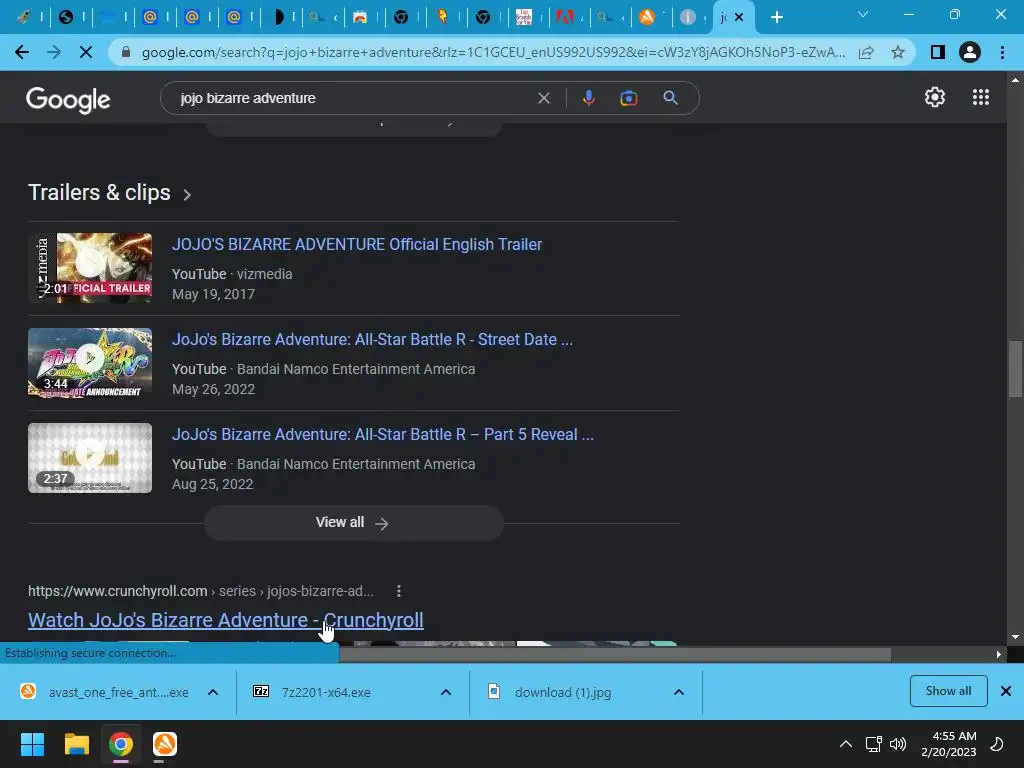Image resolution: width=1024 pixels, height=768 pixels.
Task: Go back to the previous page
Action: 22,52
